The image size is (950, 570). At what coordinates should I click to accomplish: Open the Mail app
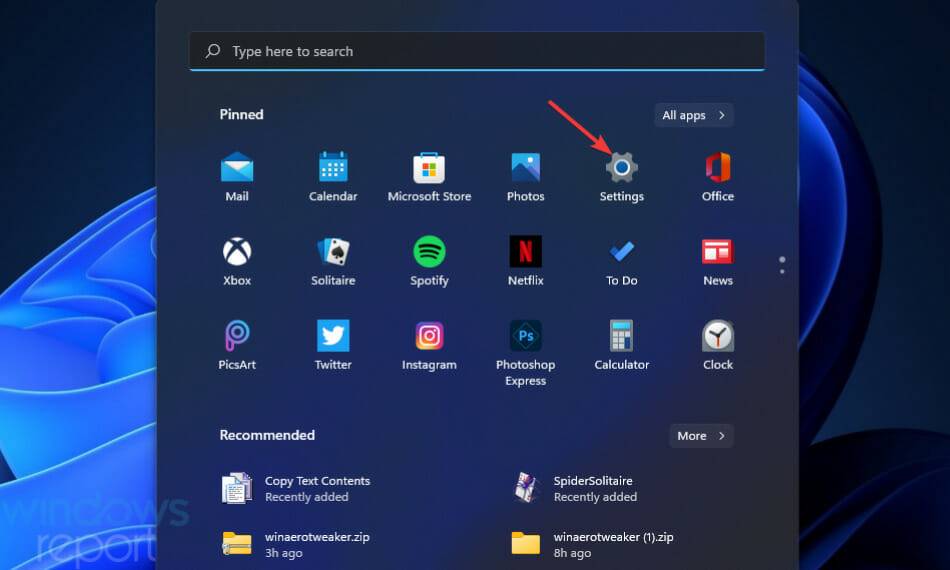coord(237,177)
